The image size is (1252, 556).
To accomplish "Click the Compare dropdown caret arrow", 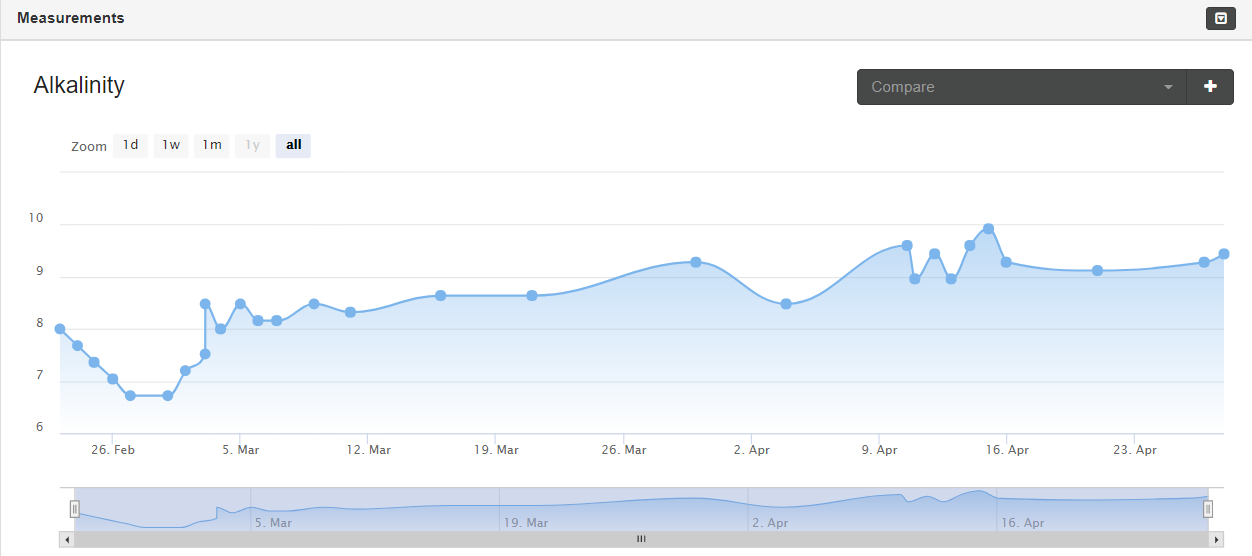I will pos(1167,87).
